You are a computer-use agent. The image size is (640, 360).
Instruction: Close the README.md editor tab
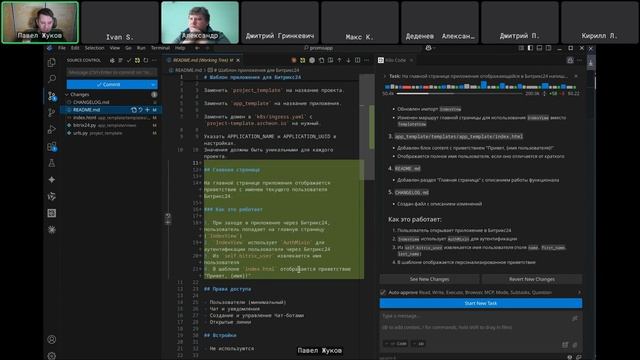[x=238, y=60]
